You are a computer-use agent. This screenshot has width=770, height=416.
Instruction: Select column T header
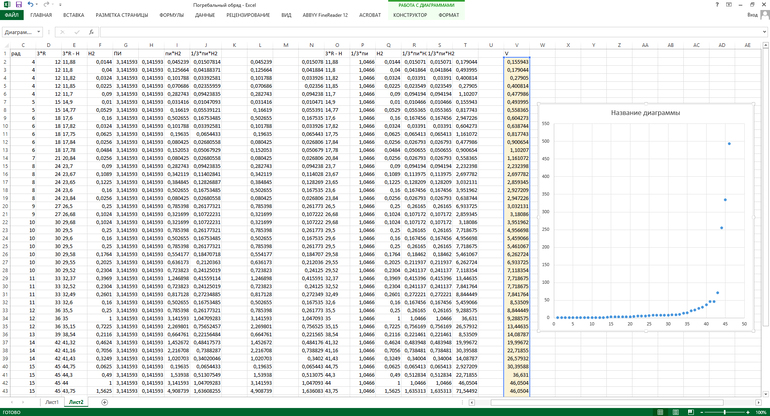coord(465,45)
